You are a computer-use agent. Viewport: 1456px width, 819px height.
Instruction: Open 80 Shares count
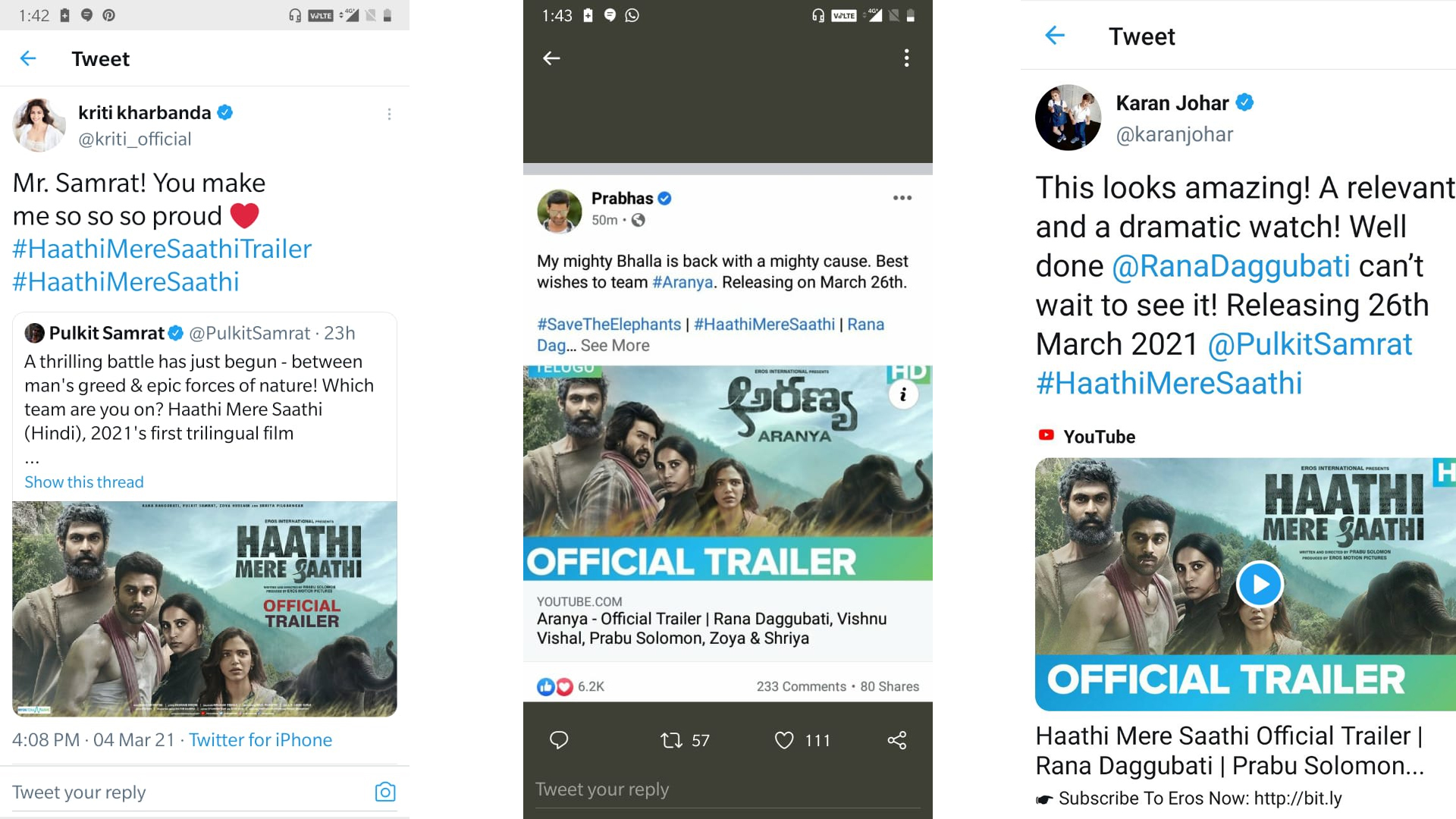pyautogui.click(x=890, y=686)
